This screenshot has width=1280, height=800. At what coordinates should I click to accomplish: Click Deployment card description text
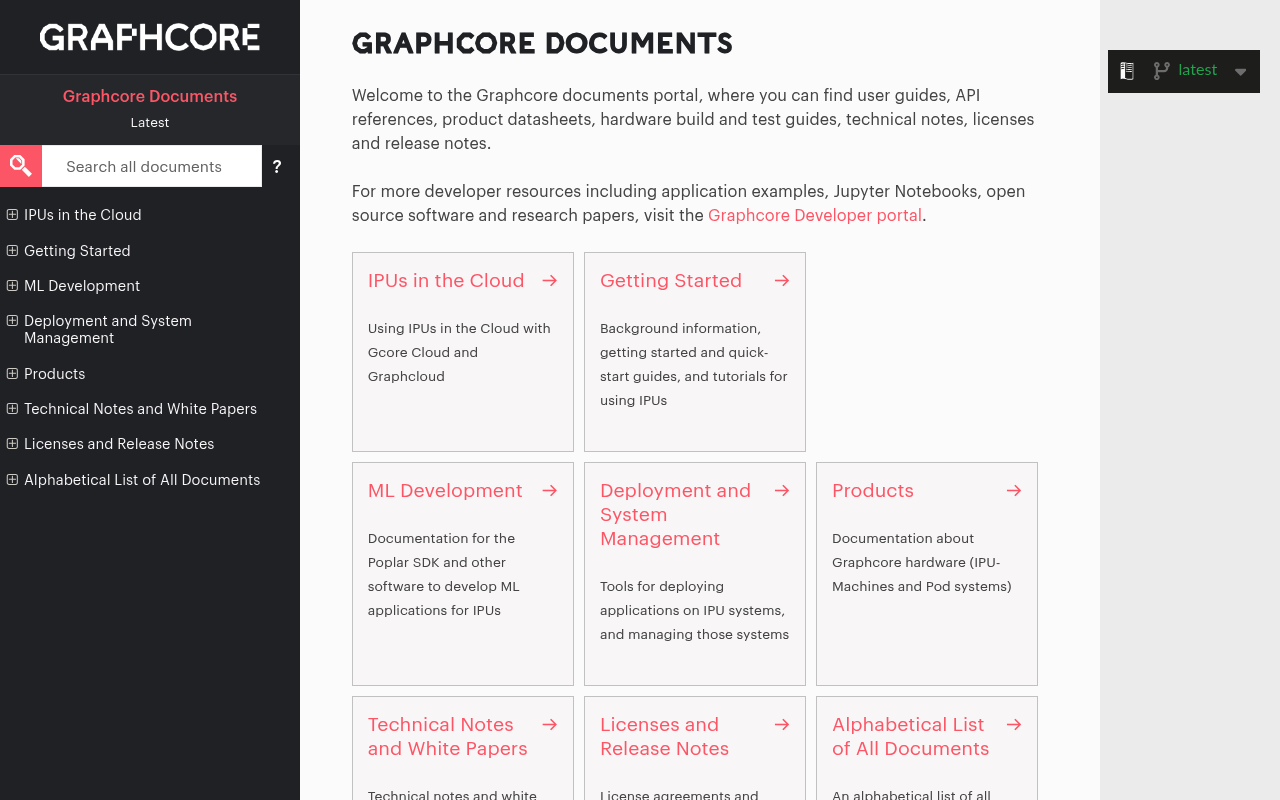(x=694, y=611)
